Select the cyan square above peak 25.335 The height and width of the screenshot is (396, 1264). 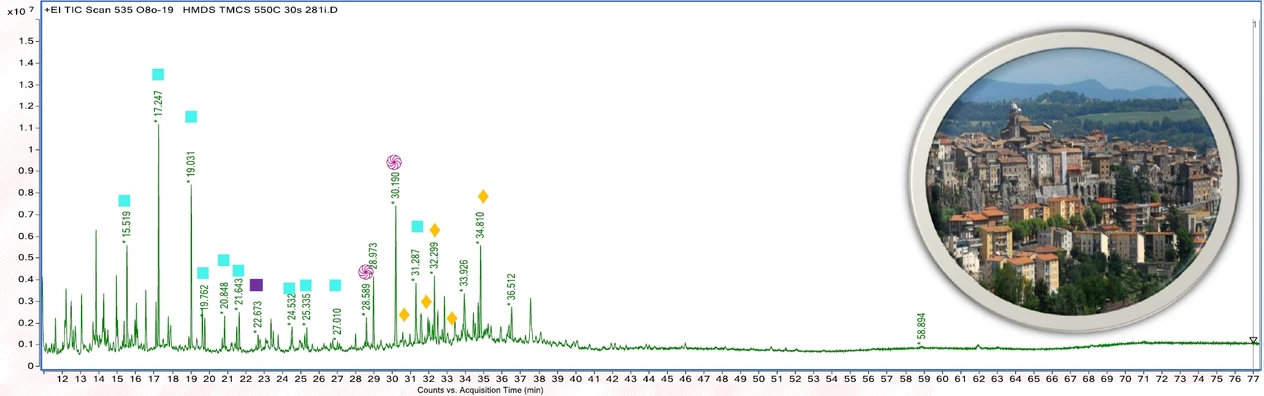click(306, 285)
